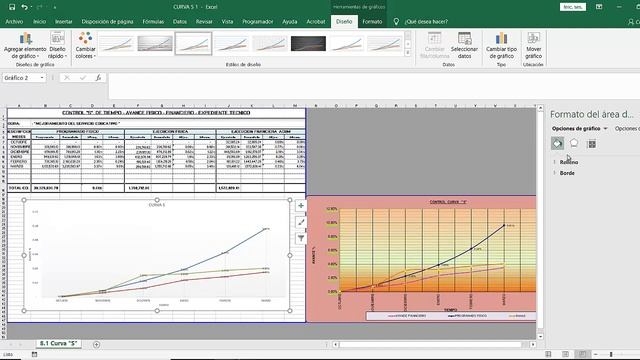
Task: Click the CURVA S title of selected chart
Action: [157, 205]
